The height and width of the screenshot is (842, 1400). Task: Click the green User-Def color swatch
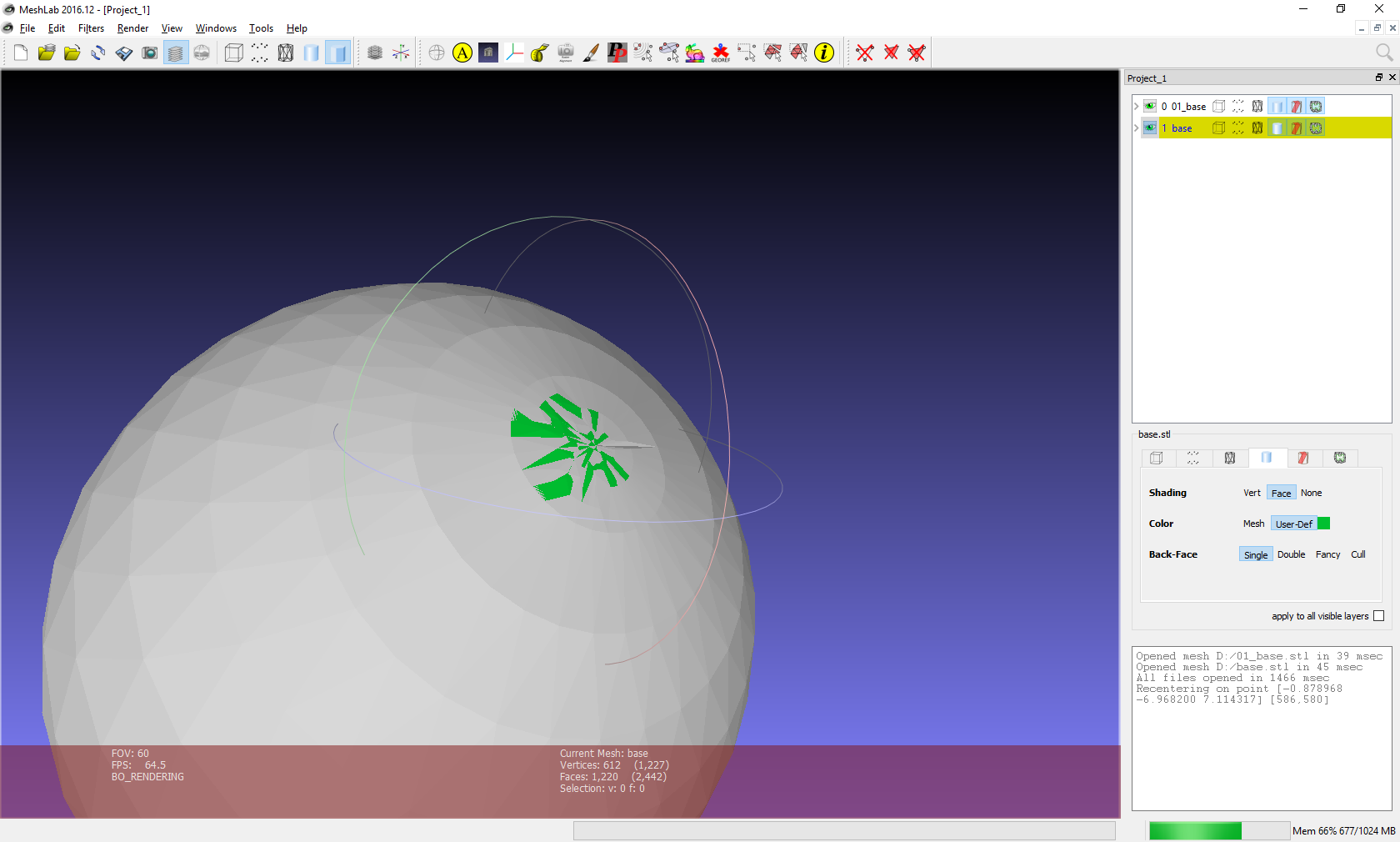(x=1323, y=524)
